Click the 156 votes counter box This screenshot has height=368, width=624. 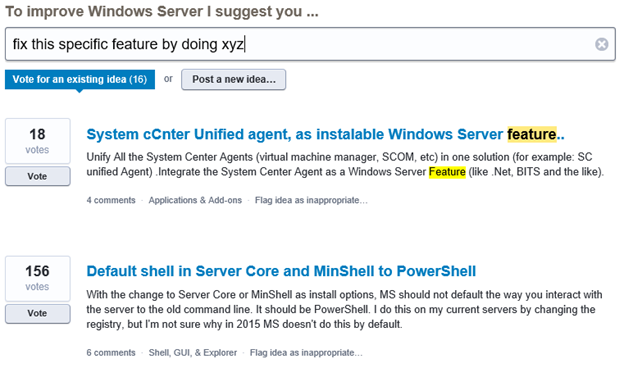[37, 278]
